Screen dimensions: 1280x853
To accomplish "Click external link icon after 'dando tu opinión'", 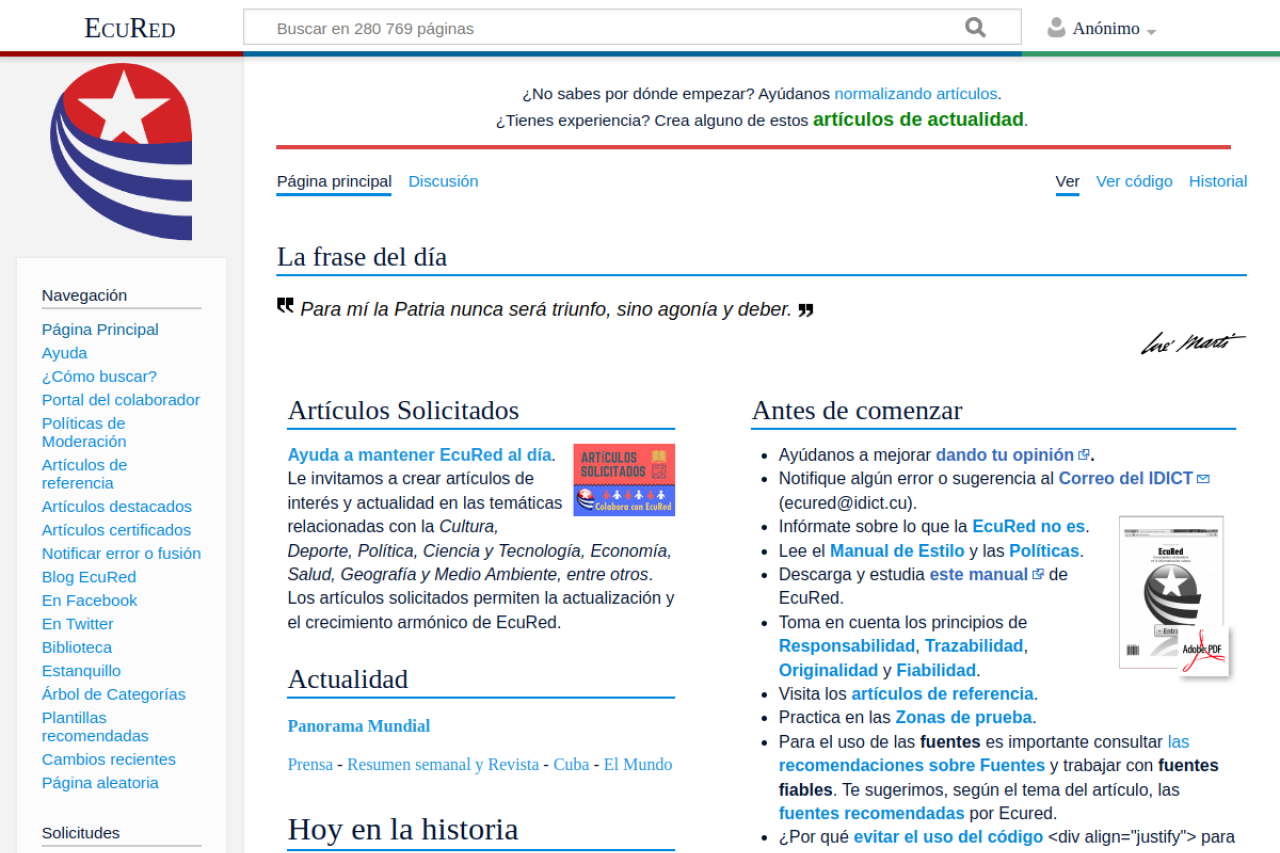I will pos(1084,455).
